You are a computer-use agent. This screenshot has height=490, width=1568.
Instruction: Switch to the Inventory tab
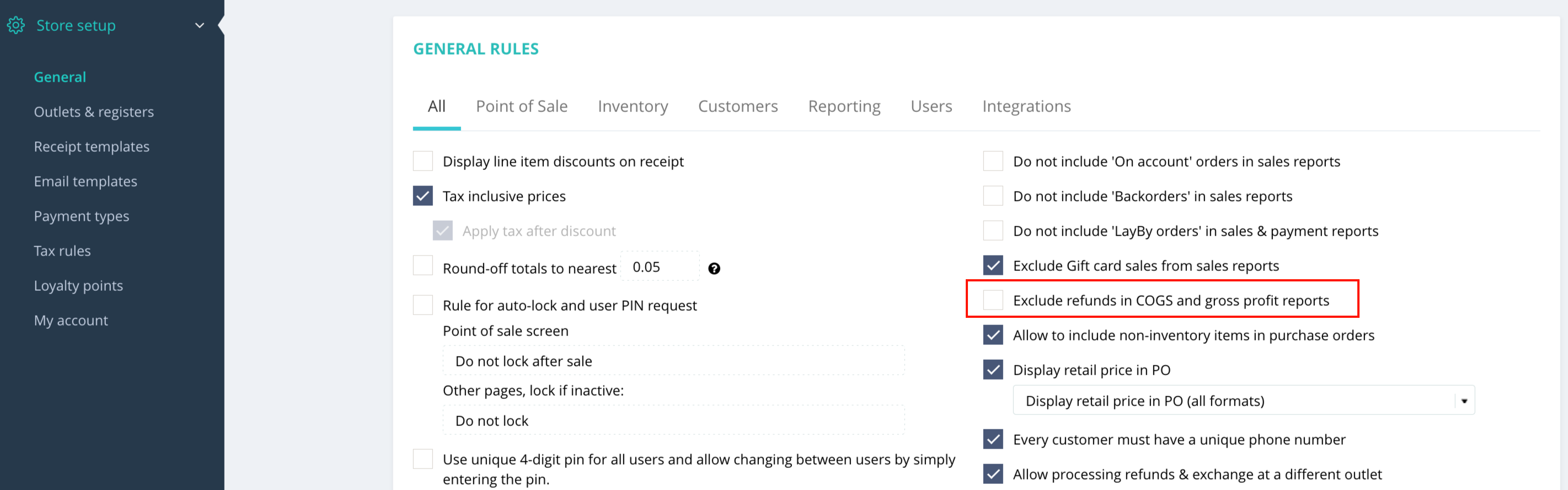tap(633, 106)
